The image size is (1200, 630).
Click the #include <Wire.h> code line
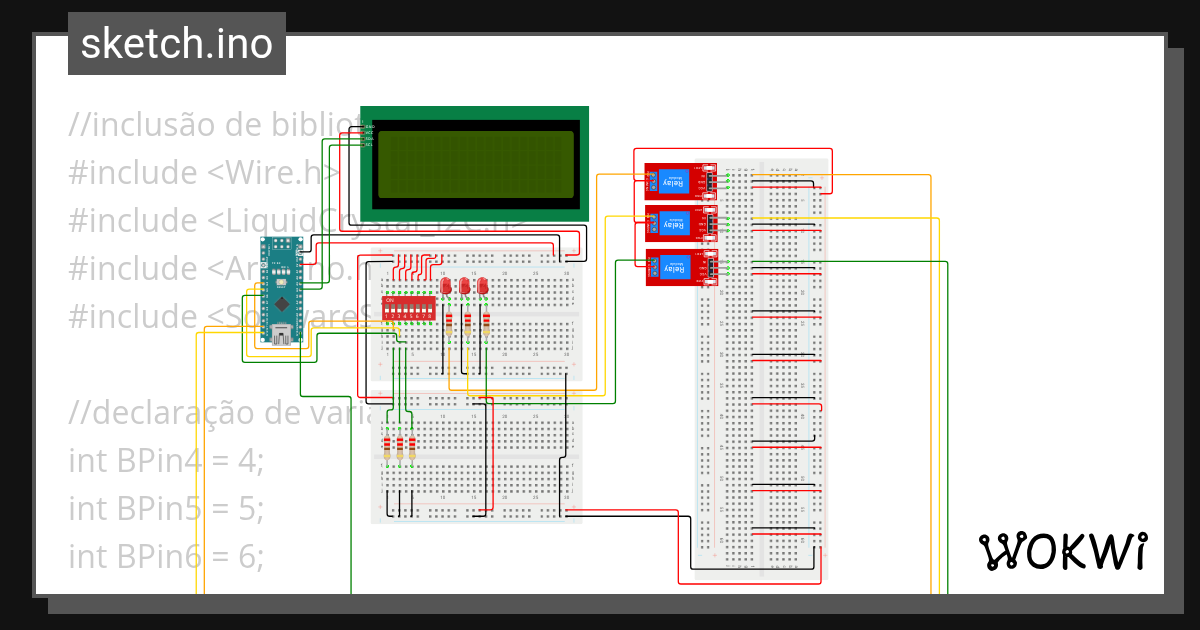tap(205, 171)
